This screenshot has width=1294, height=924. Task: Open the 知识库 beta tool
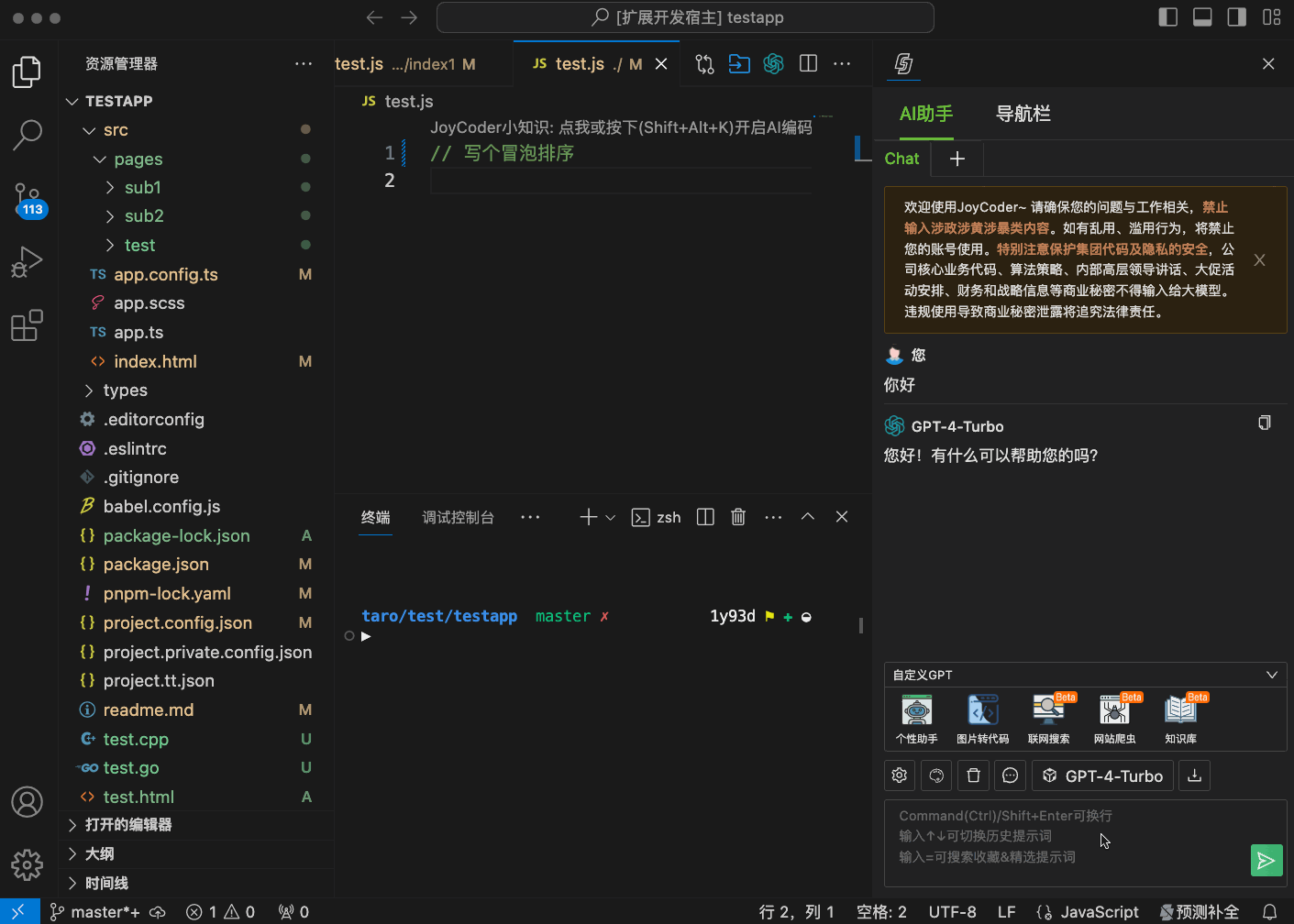[x=1181, y=719]
